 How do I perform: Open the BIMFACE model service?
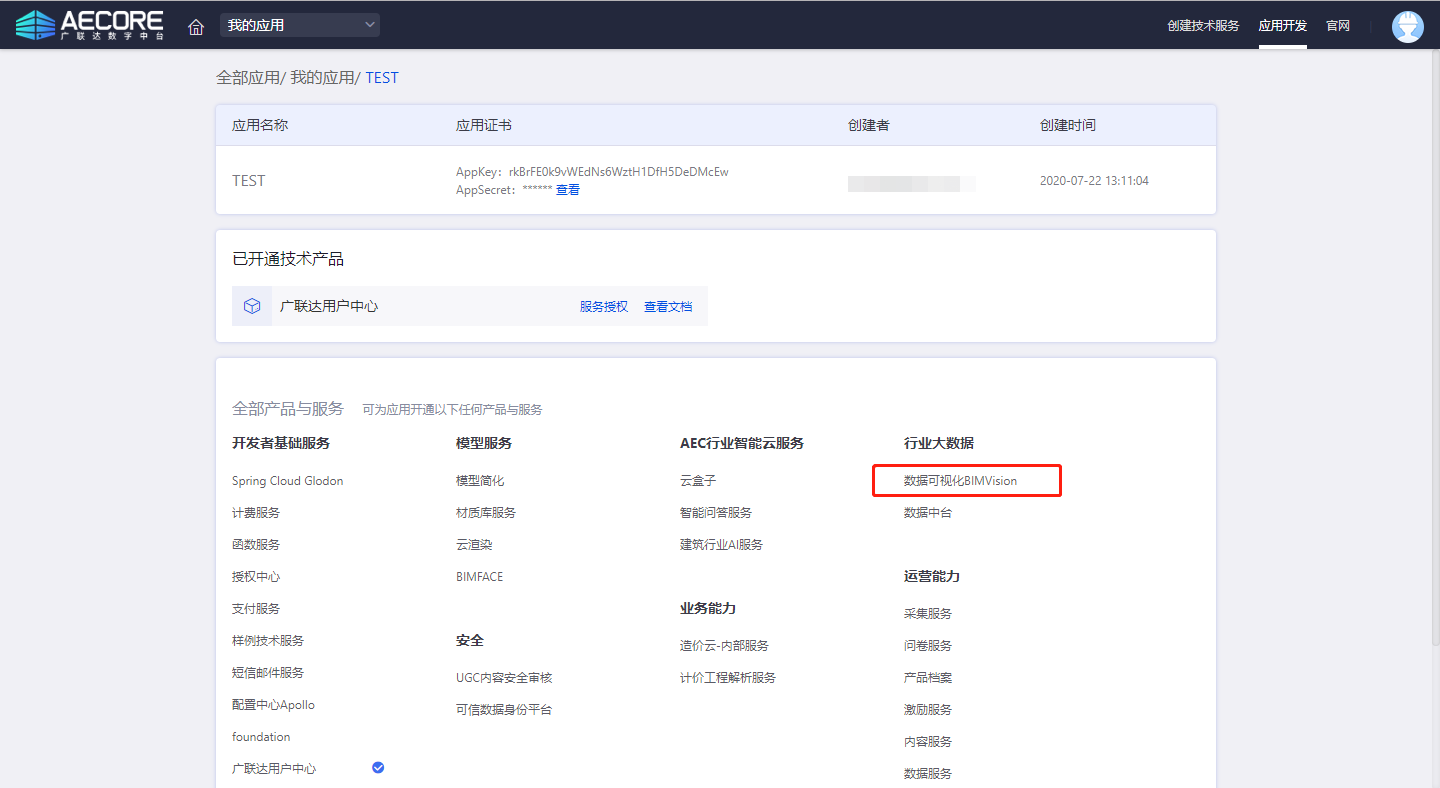pos(479,577)
